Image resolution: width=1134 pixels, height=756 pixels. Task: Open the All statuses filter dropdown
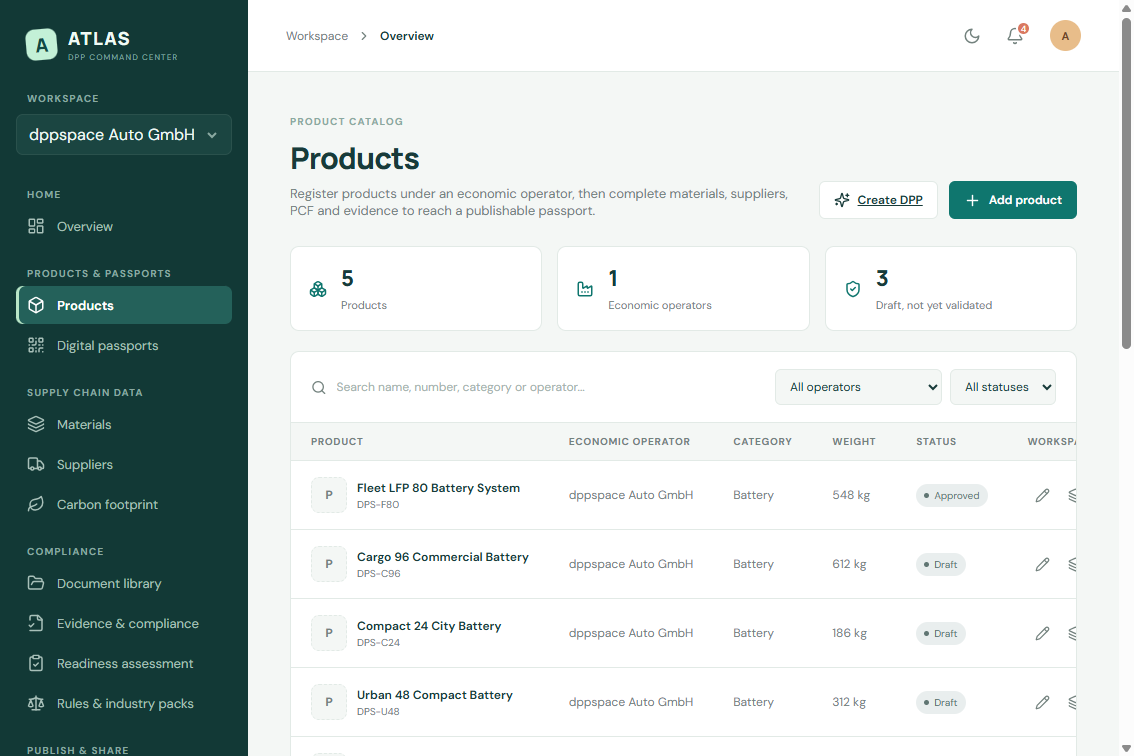(x=1002, y=387)
